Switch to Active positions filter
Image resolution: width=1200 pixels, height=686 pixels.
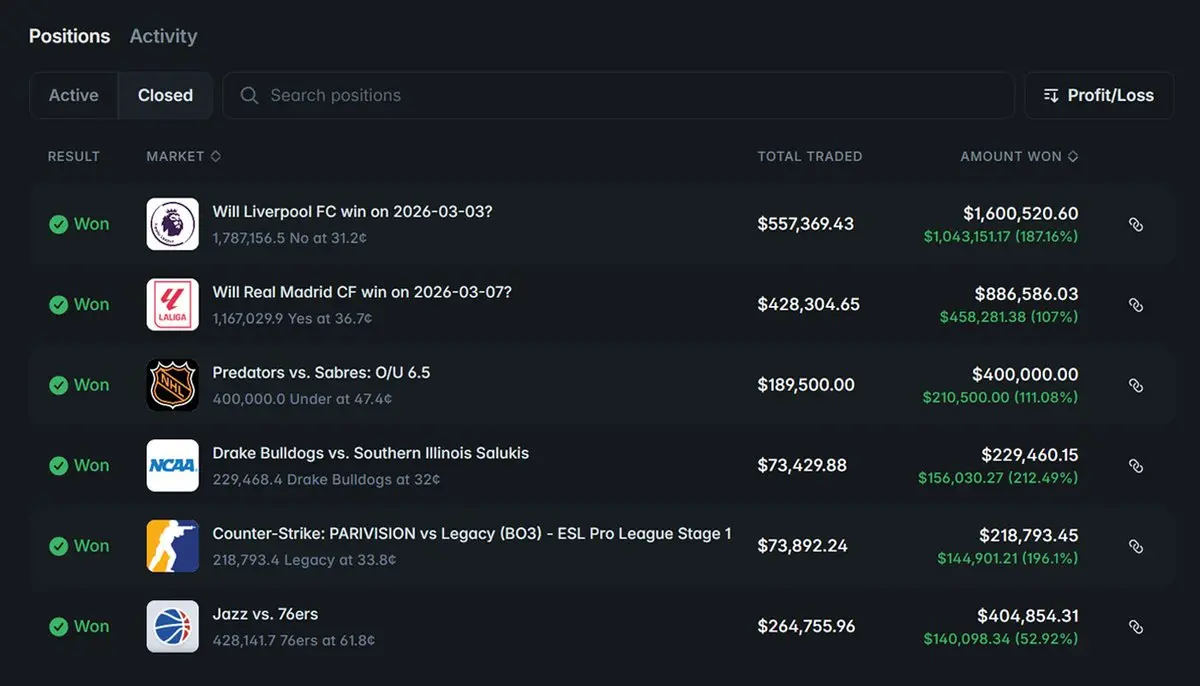(74, 95)
